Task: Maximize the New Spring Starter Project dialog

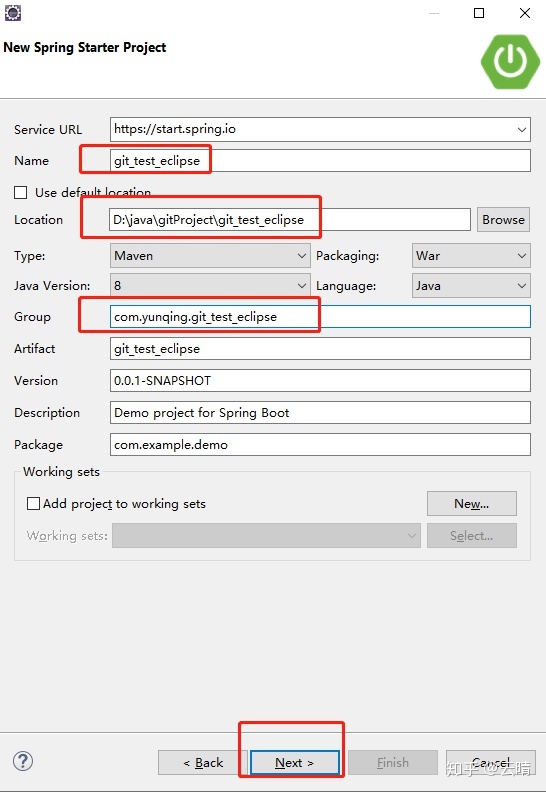Action: pyautogui.click(x=479, y=13)
